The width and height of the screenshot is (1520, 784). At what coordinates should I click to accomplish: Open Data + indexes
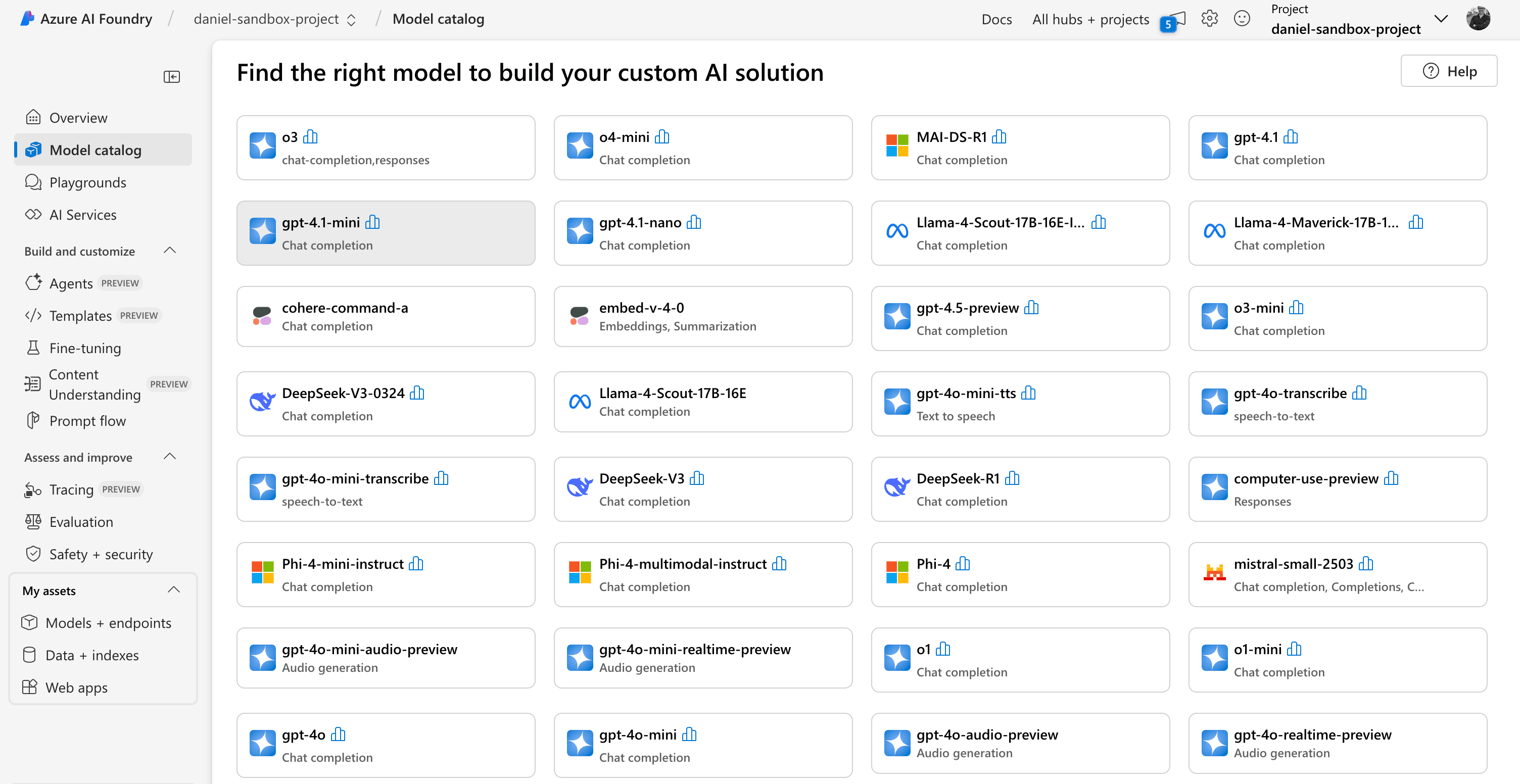(103, 655)
